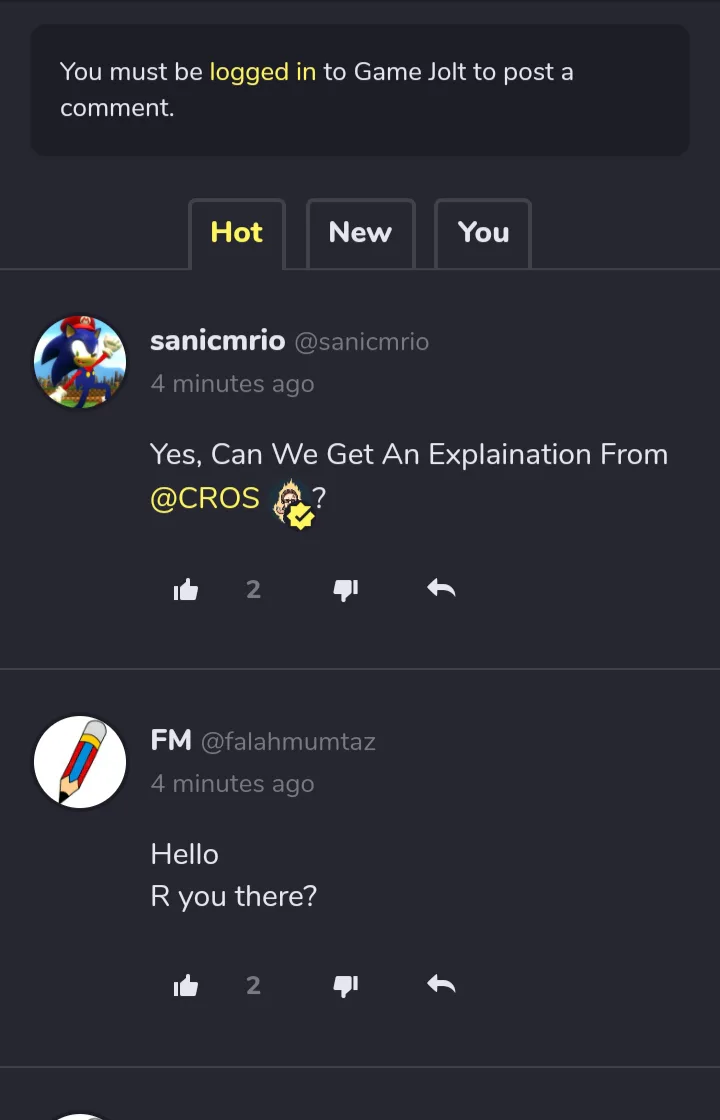Open the @CROS mention link
This screenshot has width=720, height=1120.
(x=205, y=498)
